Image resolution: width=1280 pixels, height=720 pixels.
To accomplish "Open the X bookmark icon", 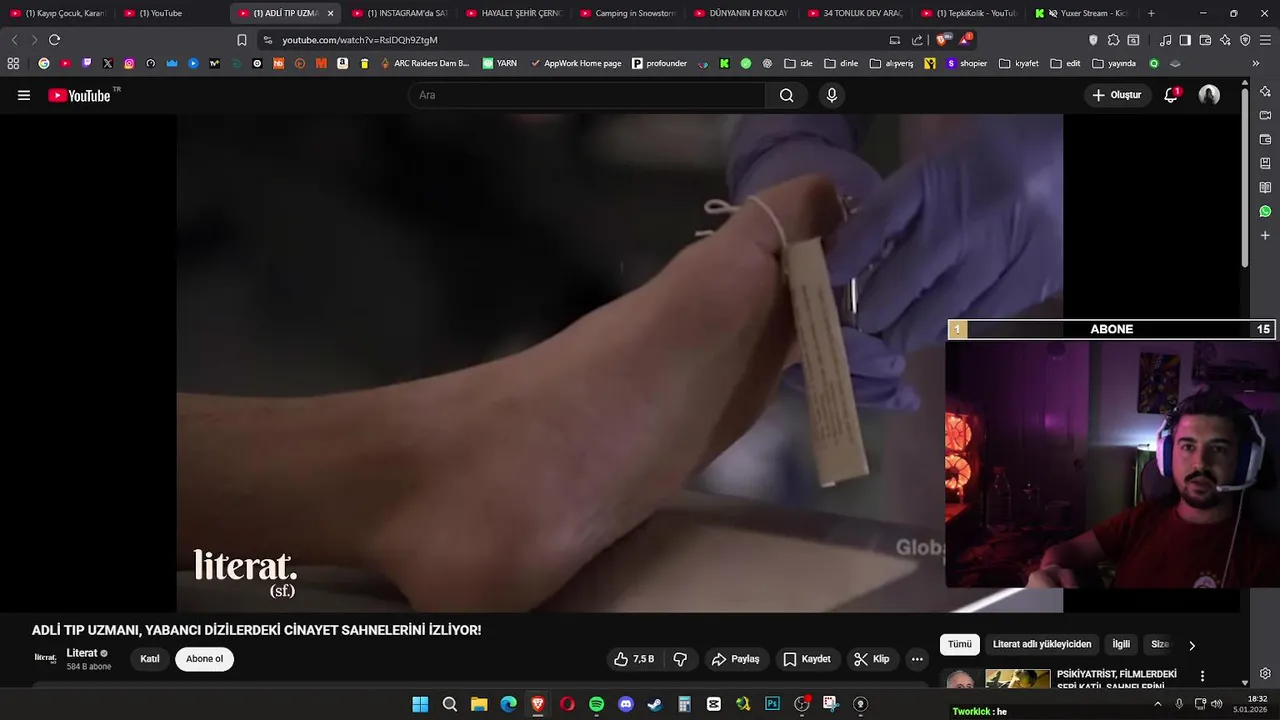I will pyautogui.click(x=108, y=63).
